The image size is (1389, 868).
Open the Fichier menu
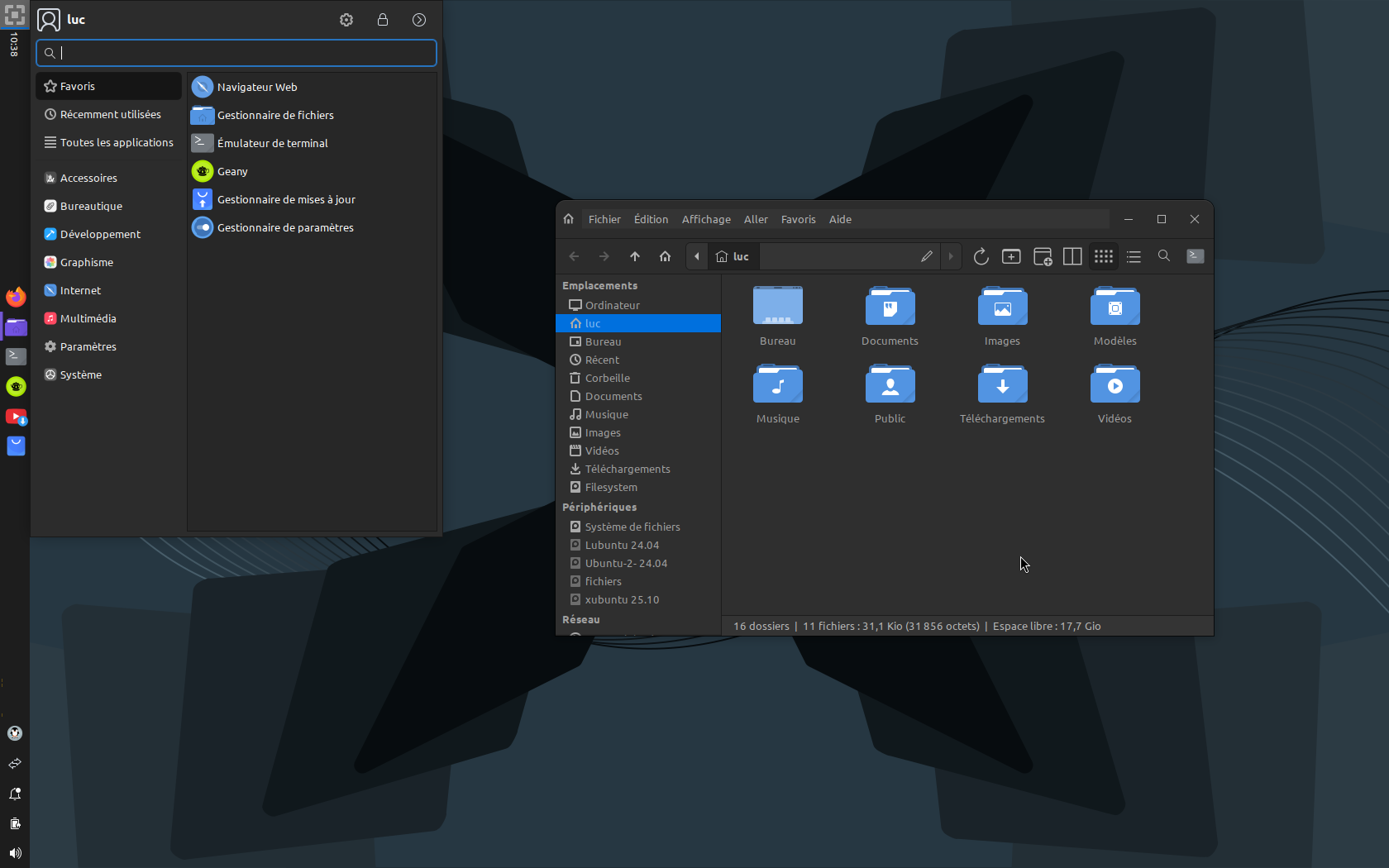click(x=604, y=219)
